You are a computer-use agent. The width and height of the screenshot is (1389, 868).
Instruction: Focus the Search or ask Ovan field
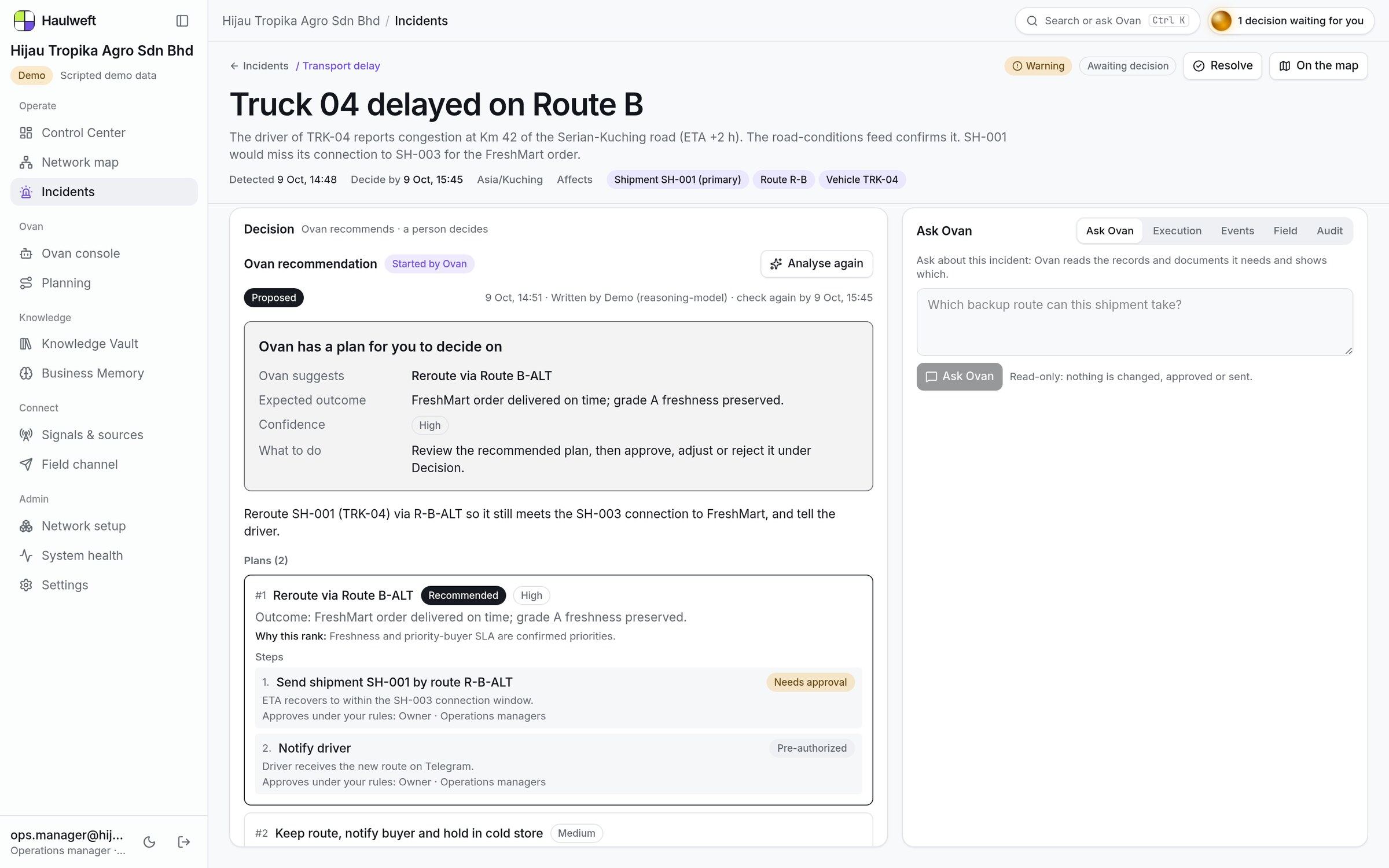click(x=1107, y=21)
